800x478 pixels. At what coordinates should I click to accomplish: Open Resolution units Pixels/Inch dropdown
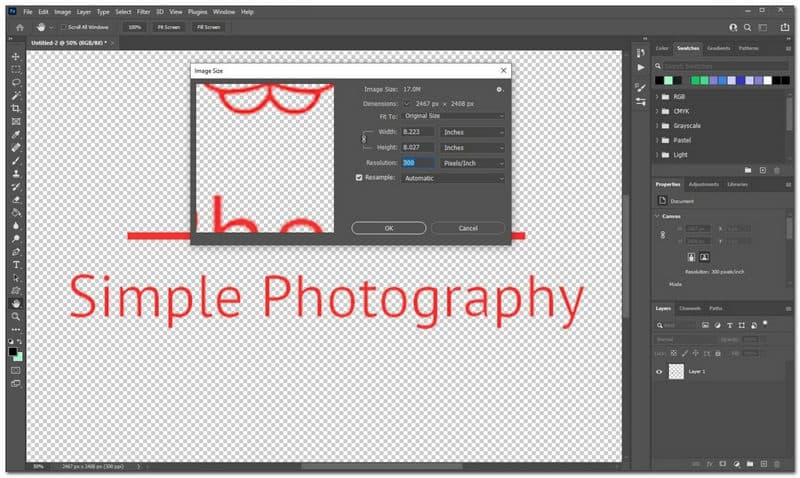click(472, 163)
